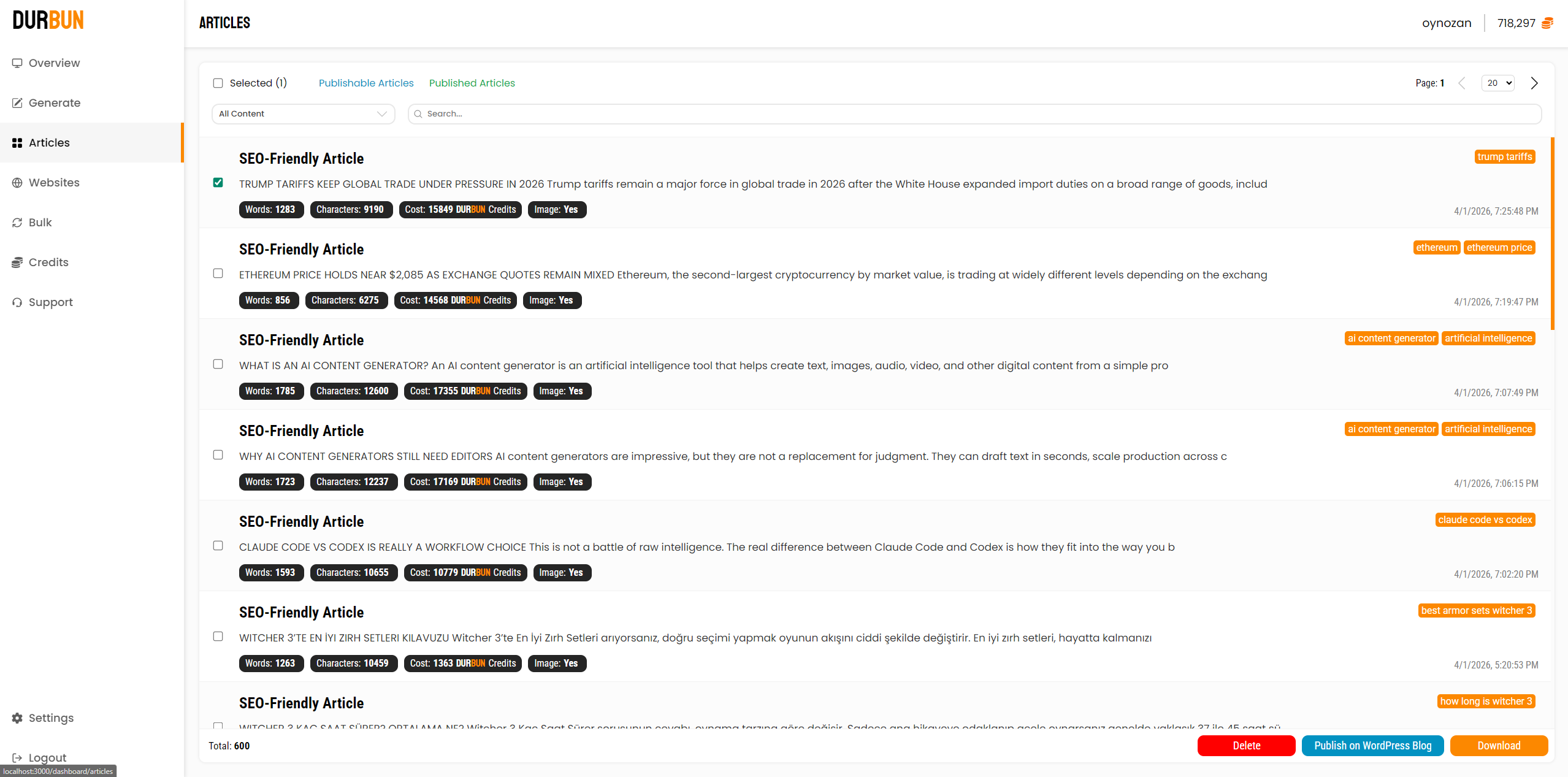
Task: Open the All Content filter dropdown
Action: tap(303, 114)
